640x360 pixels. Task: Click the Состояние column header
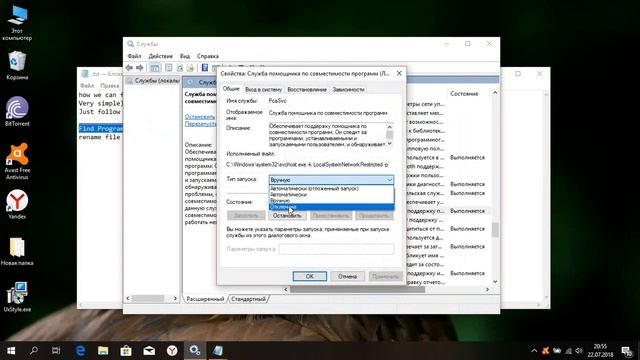(x=464, y=94)
